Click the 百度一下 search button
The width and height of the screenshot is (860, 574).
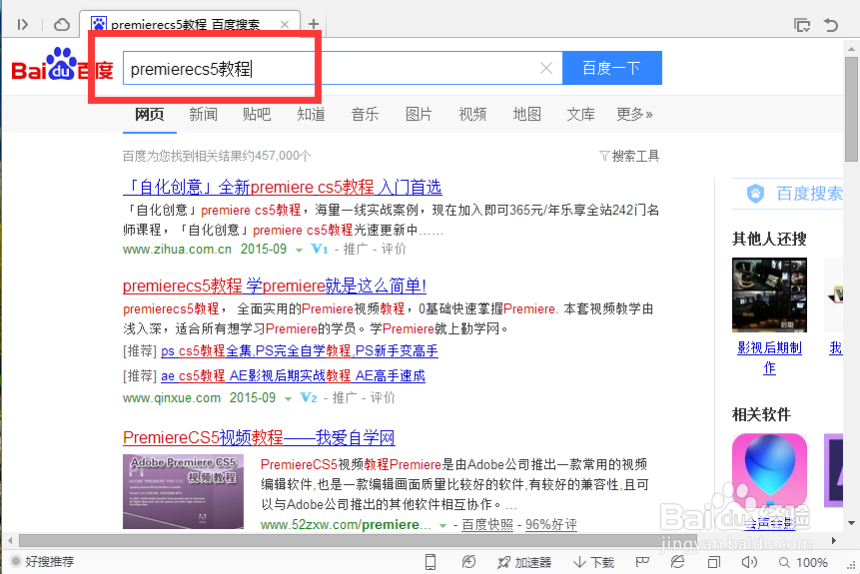pos(612,68)
